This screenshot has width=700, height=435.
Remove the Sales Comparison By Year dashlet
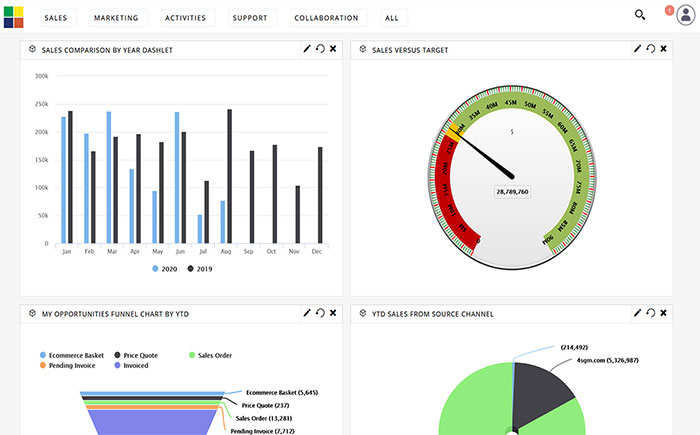click(x=333, y=49)
